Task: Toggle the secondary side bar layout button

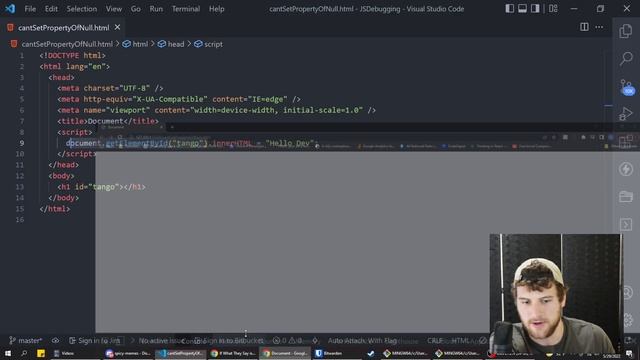Action: tap(535, 9)
